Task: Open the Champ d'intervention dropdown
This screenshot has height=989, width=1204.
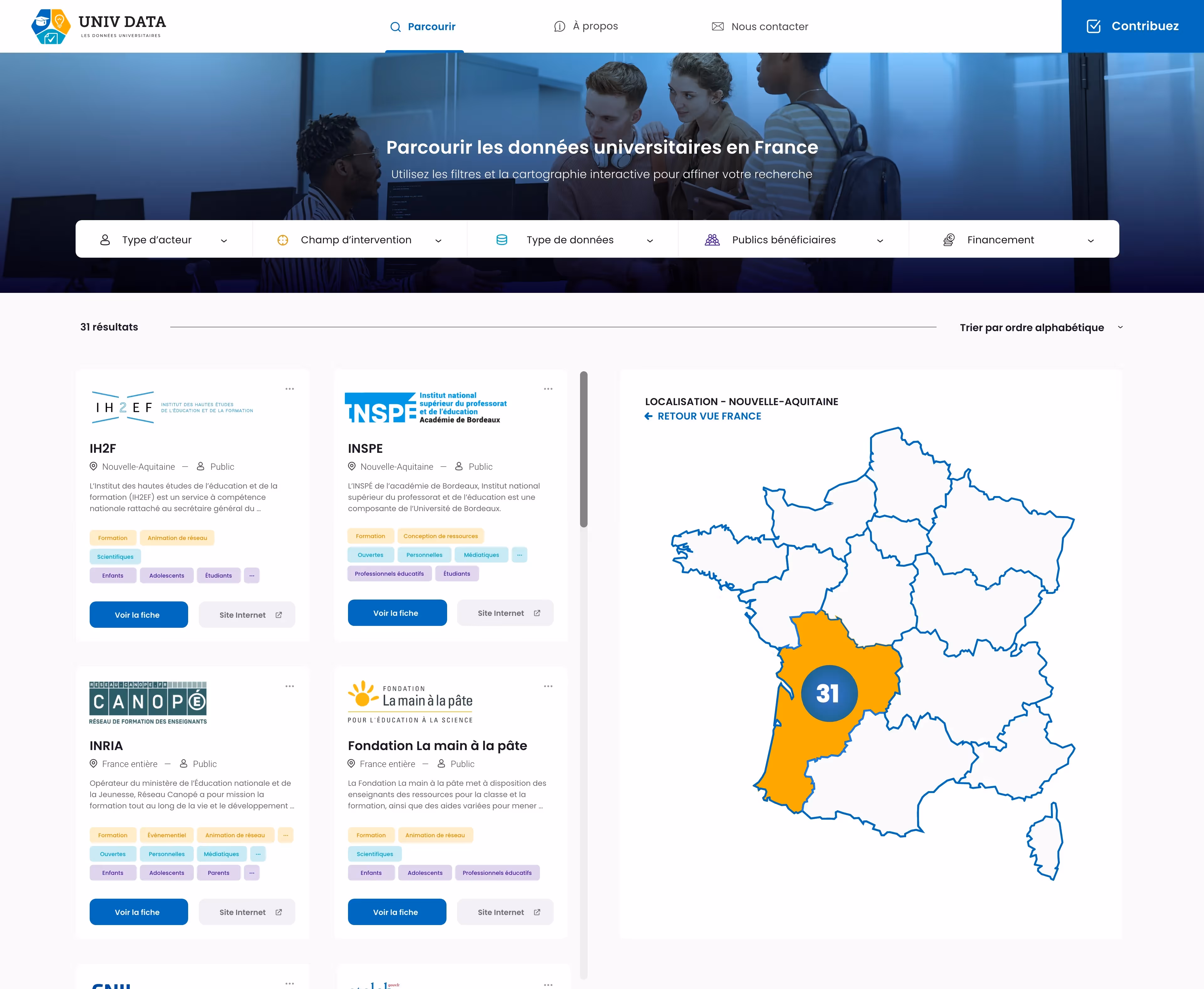Action: (x=359, y=240)
